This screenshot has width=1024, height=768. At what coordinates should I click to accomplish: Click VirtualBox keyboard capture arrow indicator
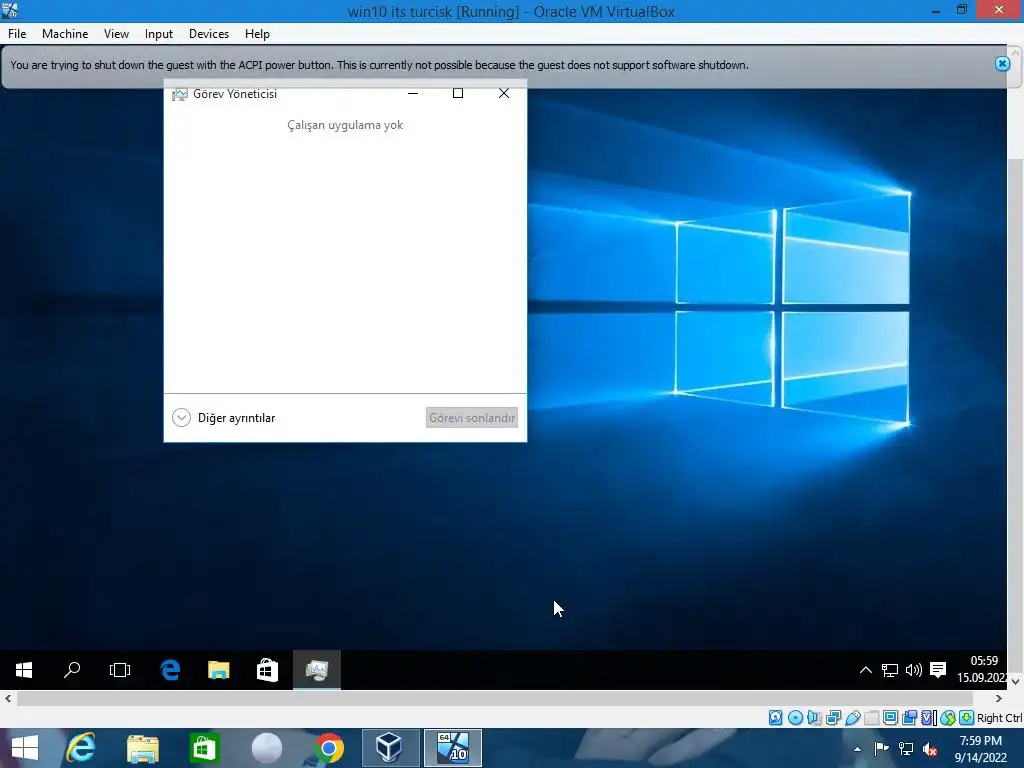(967, 718)
